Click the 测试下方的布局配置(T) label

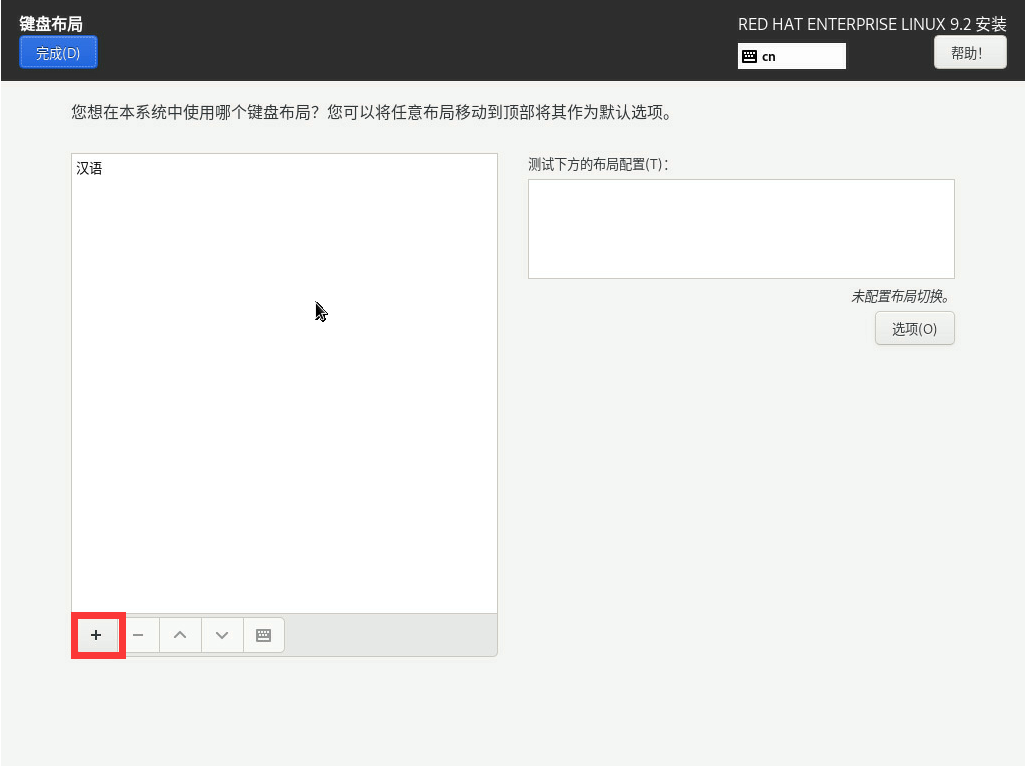597,165
